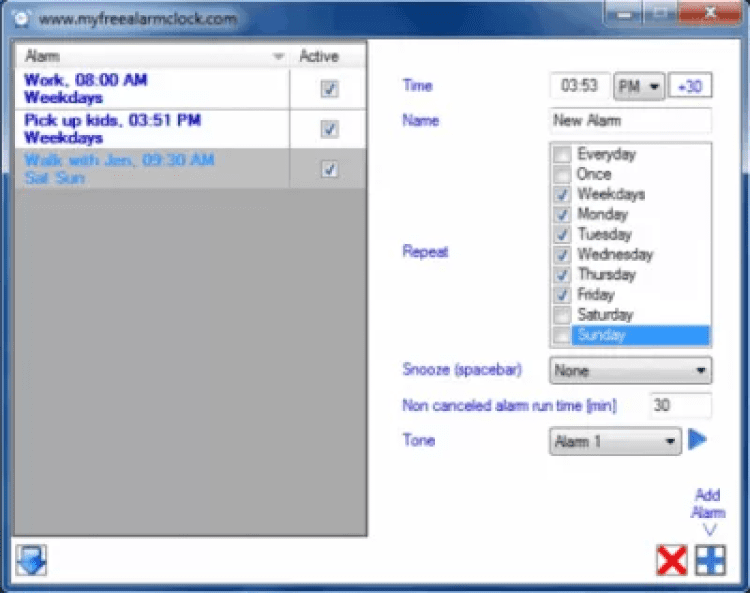Uncheck the Tuesday repeat checkbox

[x=562, y=235]
